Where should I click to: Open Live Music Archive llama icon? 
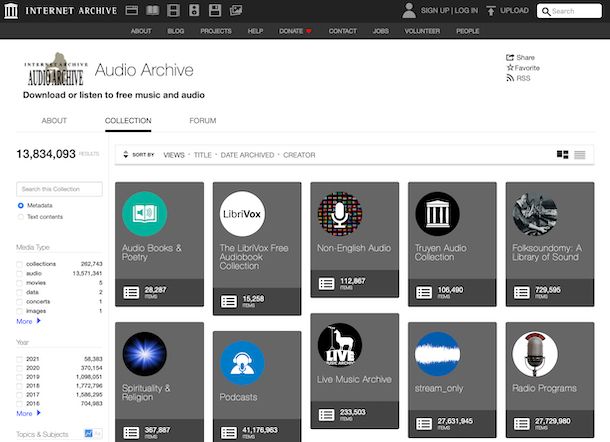tap(340, 345)
